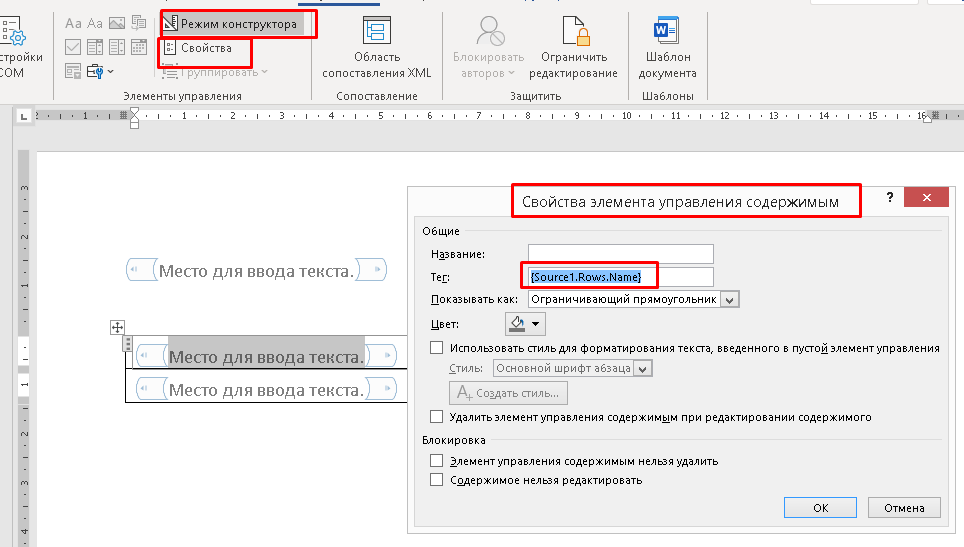Insert a picture content control
Viewport: 964px width, 547px height.
click(119, 23)
